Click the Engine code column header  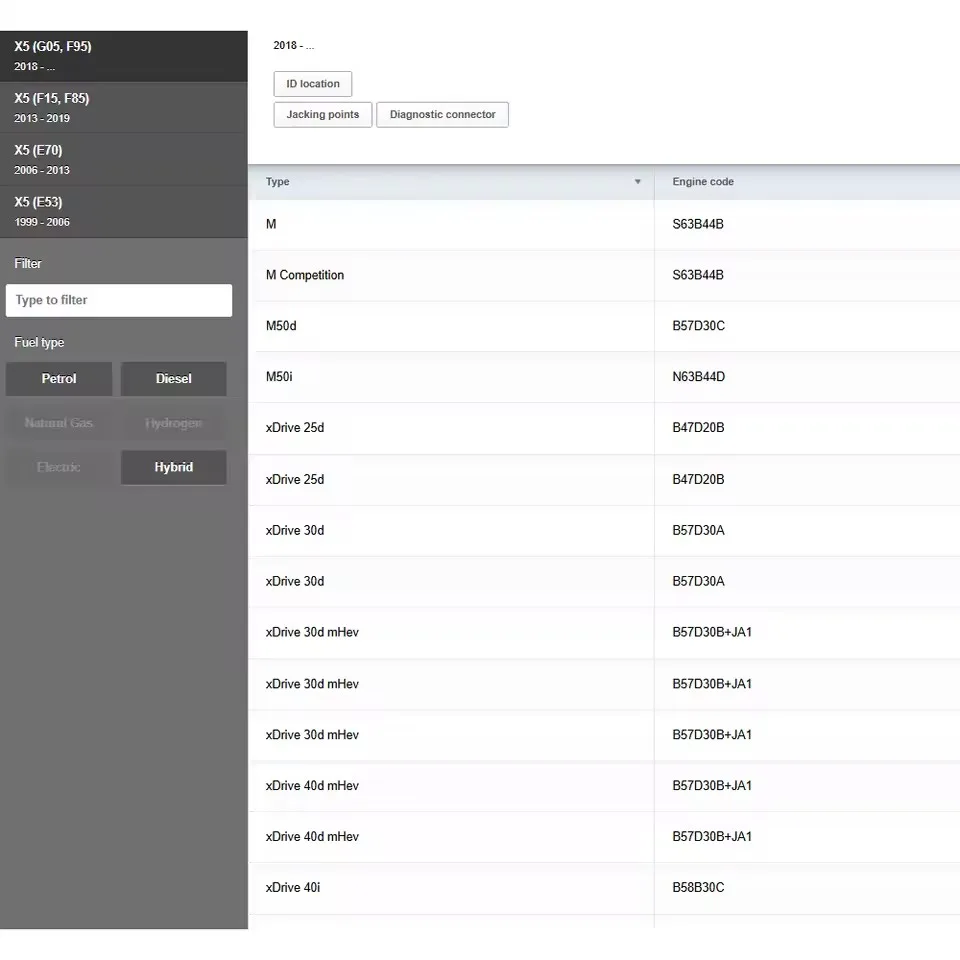[807, 182]
